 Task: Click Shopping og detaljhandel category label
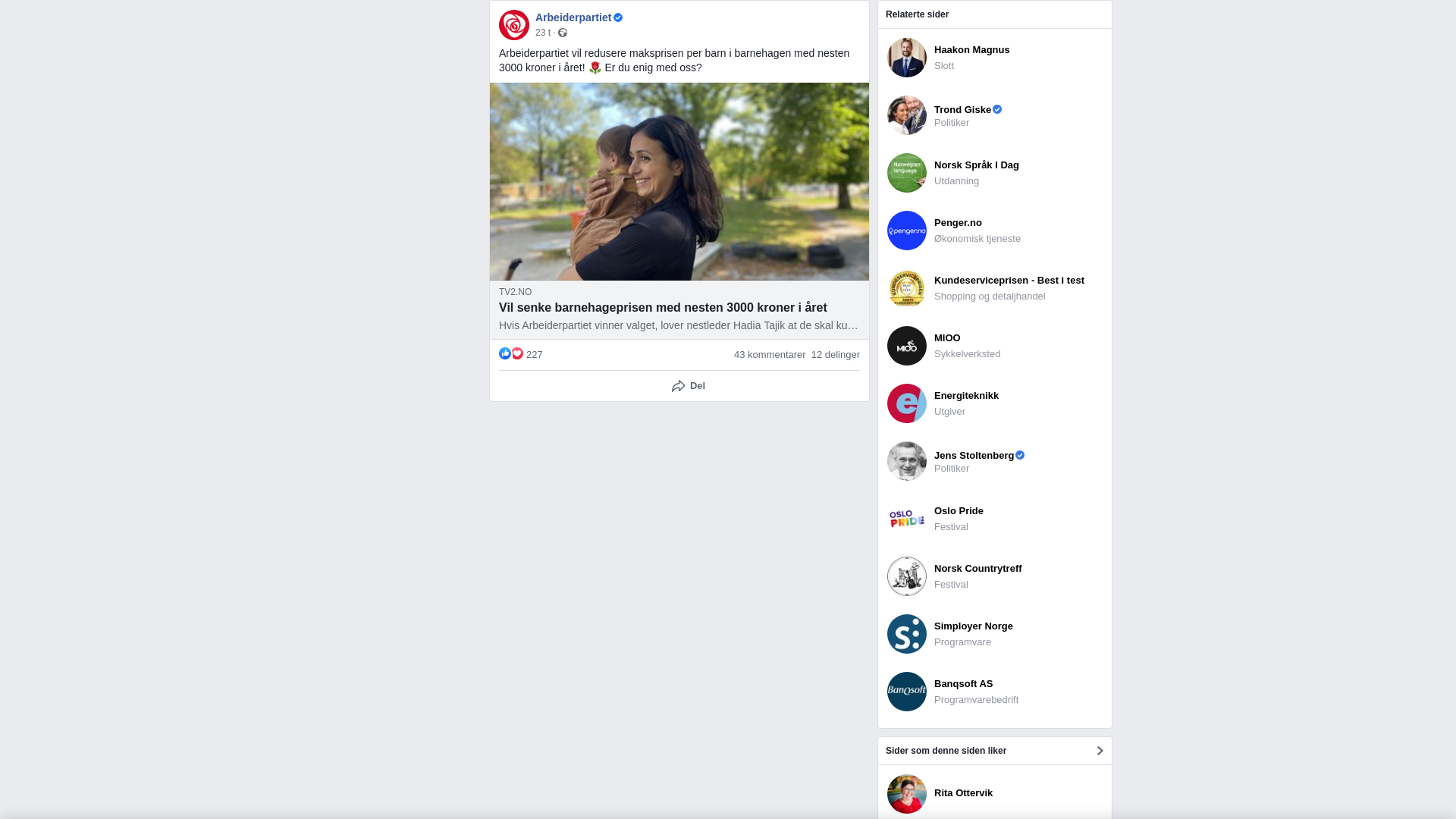990,296
